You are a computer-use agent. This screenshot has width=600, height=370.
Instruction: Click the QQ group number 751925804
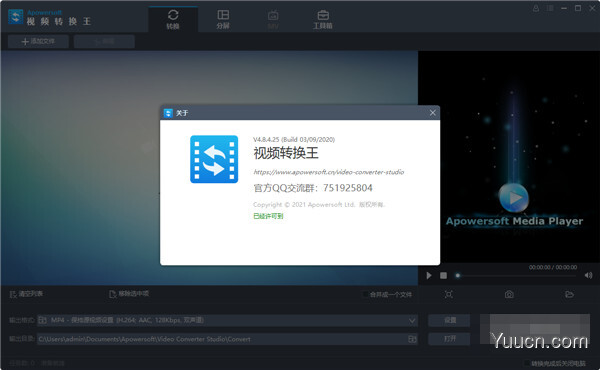pyautogui.click(x=347, y=188)
